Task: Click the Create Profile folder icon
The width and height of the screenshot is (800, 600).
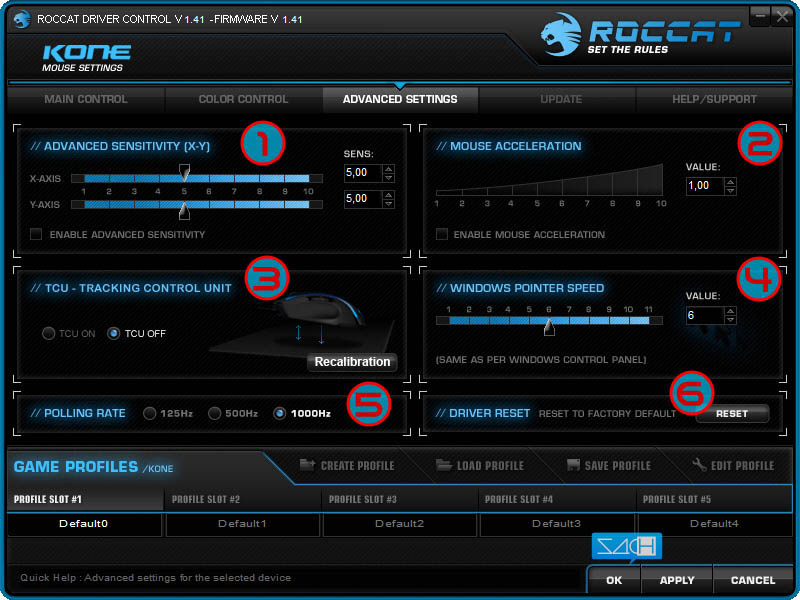Action: [x=307, y=465]
